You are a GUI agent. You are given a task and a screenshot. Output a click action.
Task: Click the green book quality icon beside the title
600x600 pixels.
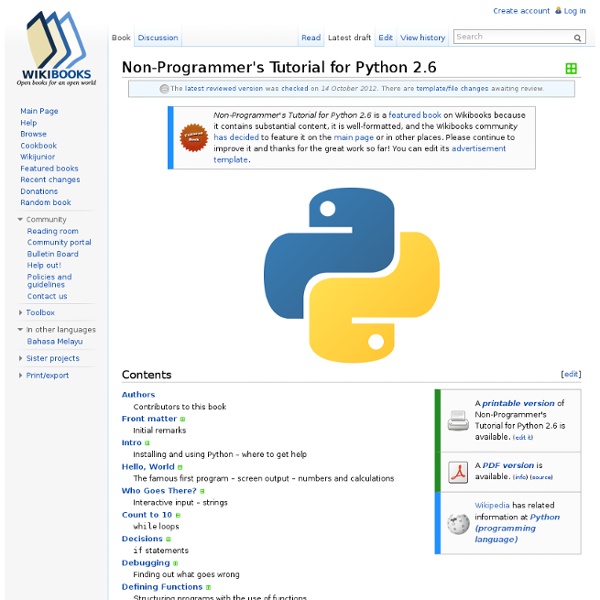[571, 68]
